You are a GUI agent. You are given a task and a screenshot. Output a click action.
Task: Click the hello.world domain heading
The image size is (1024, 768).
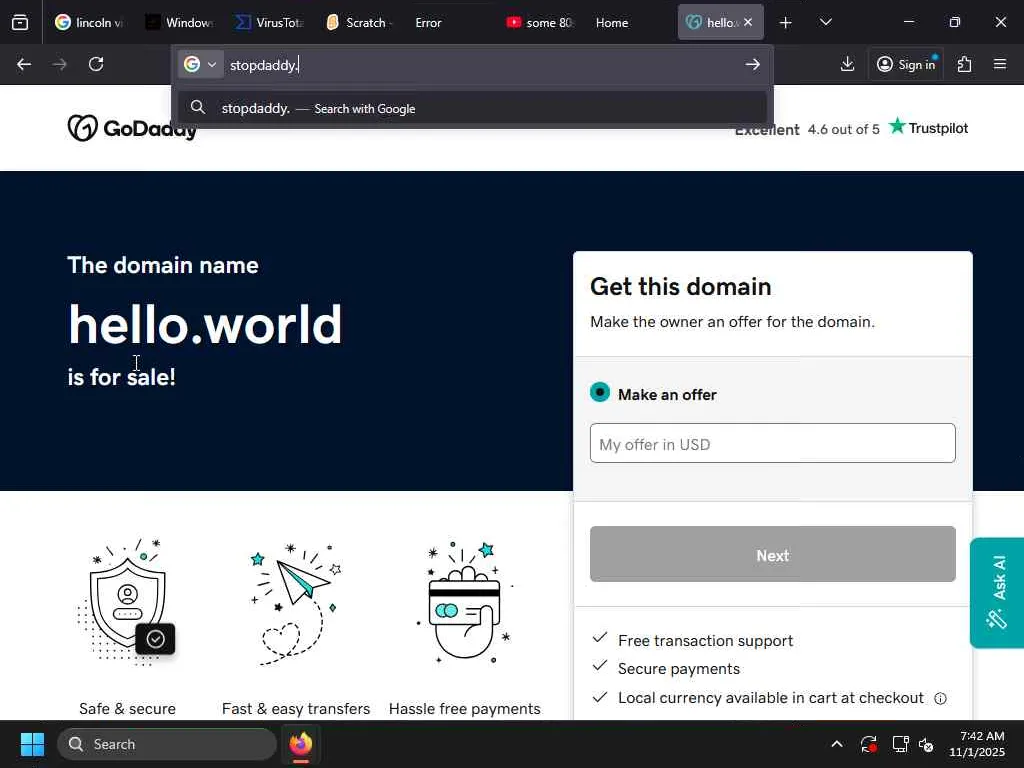(205, 324)
